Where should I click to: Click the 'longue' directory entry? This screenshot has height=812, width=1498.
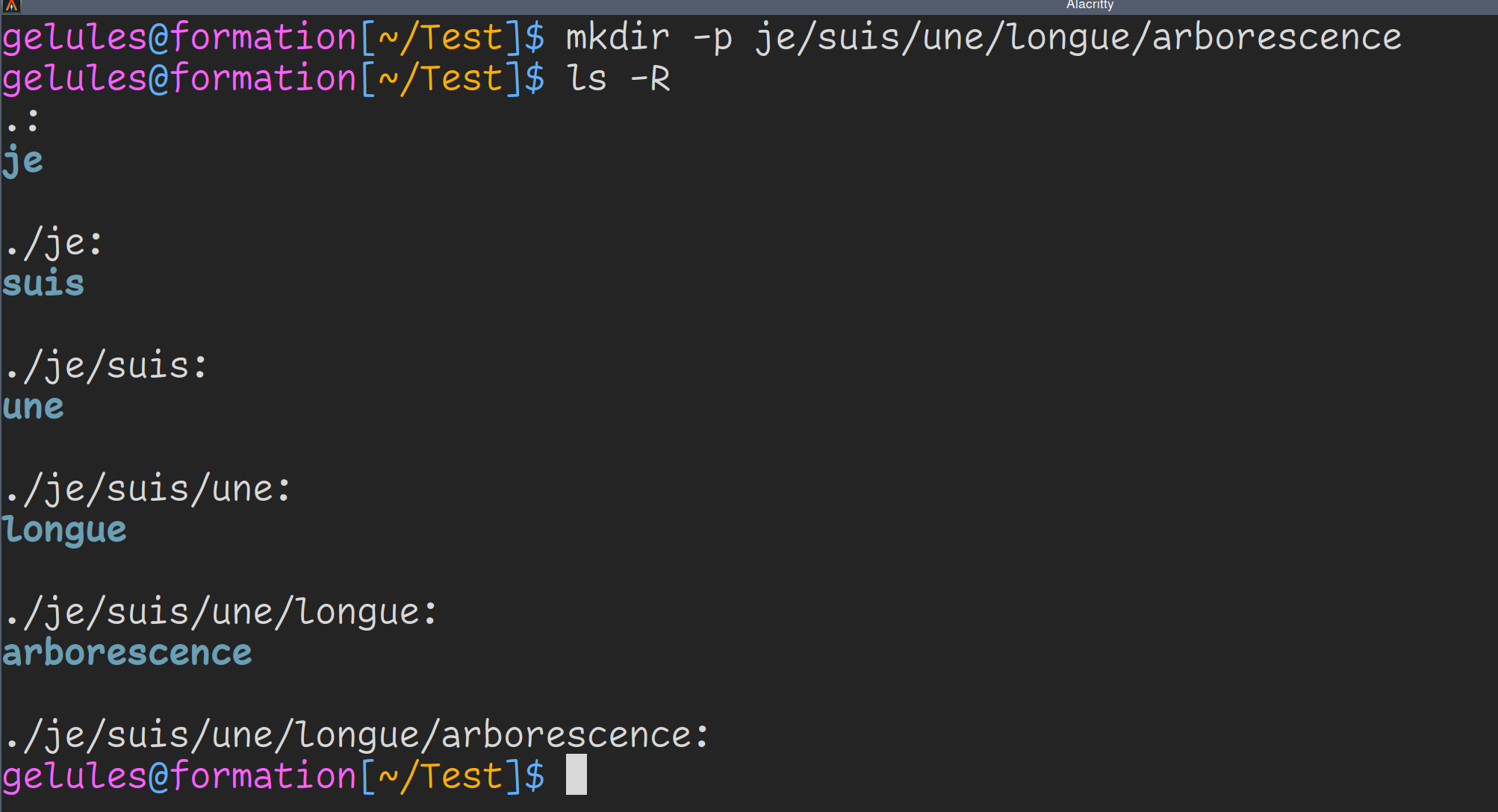65,531
